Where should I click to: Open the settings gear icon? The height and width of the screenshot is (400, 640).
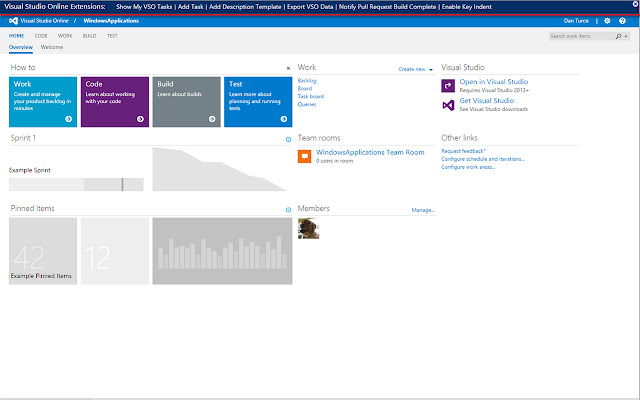click(607, 21)
